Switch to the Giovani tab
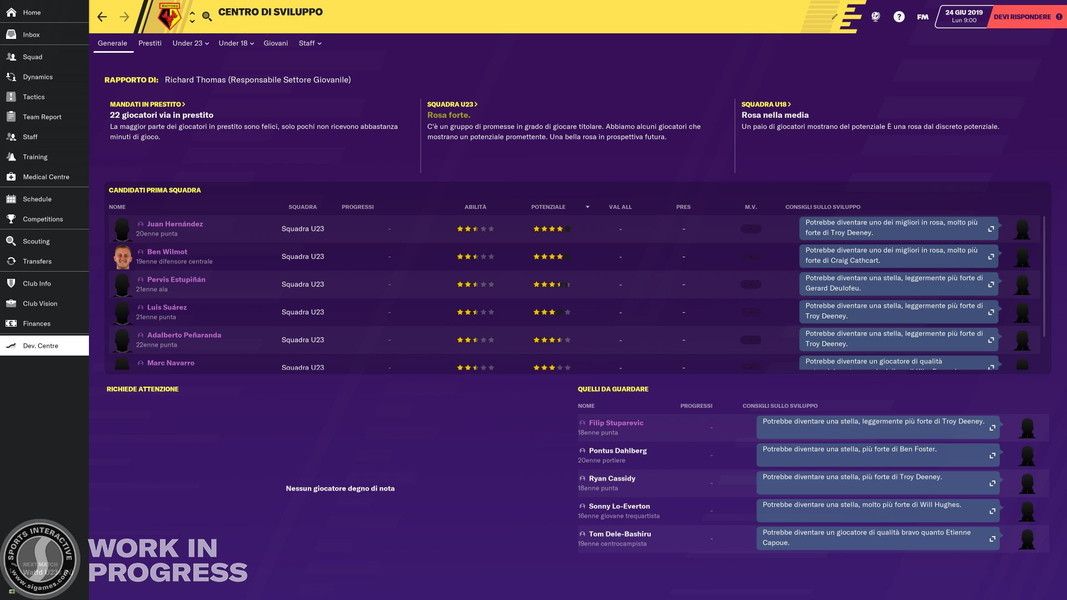 pos(276,43)
